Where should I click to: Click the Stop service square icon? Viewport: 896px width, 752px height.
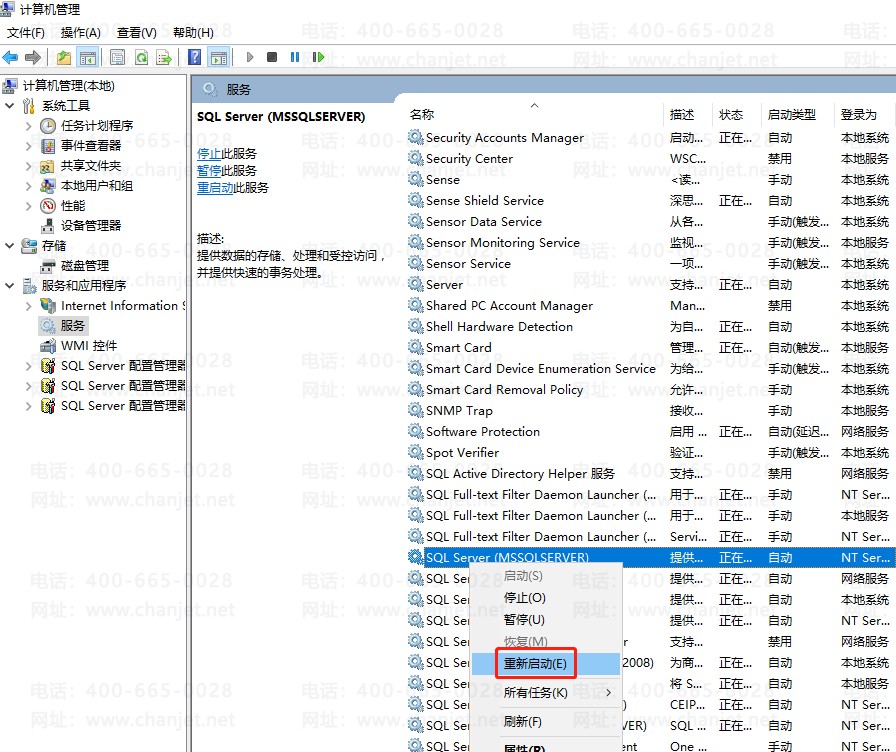point(272,57)
